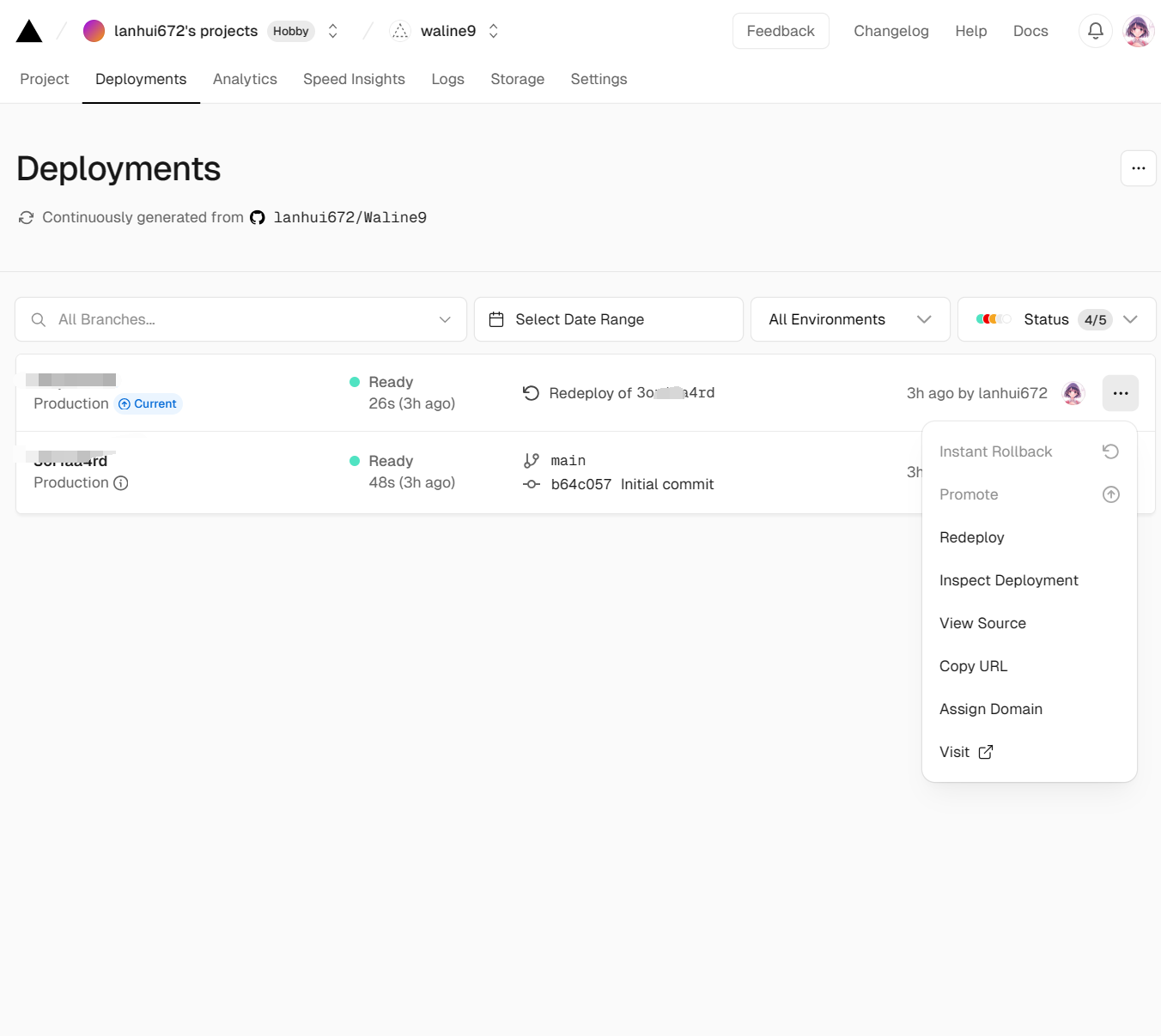The image size is (1161, 1036).
Task: Click the All Branches search field
Action: coord(240,319)
